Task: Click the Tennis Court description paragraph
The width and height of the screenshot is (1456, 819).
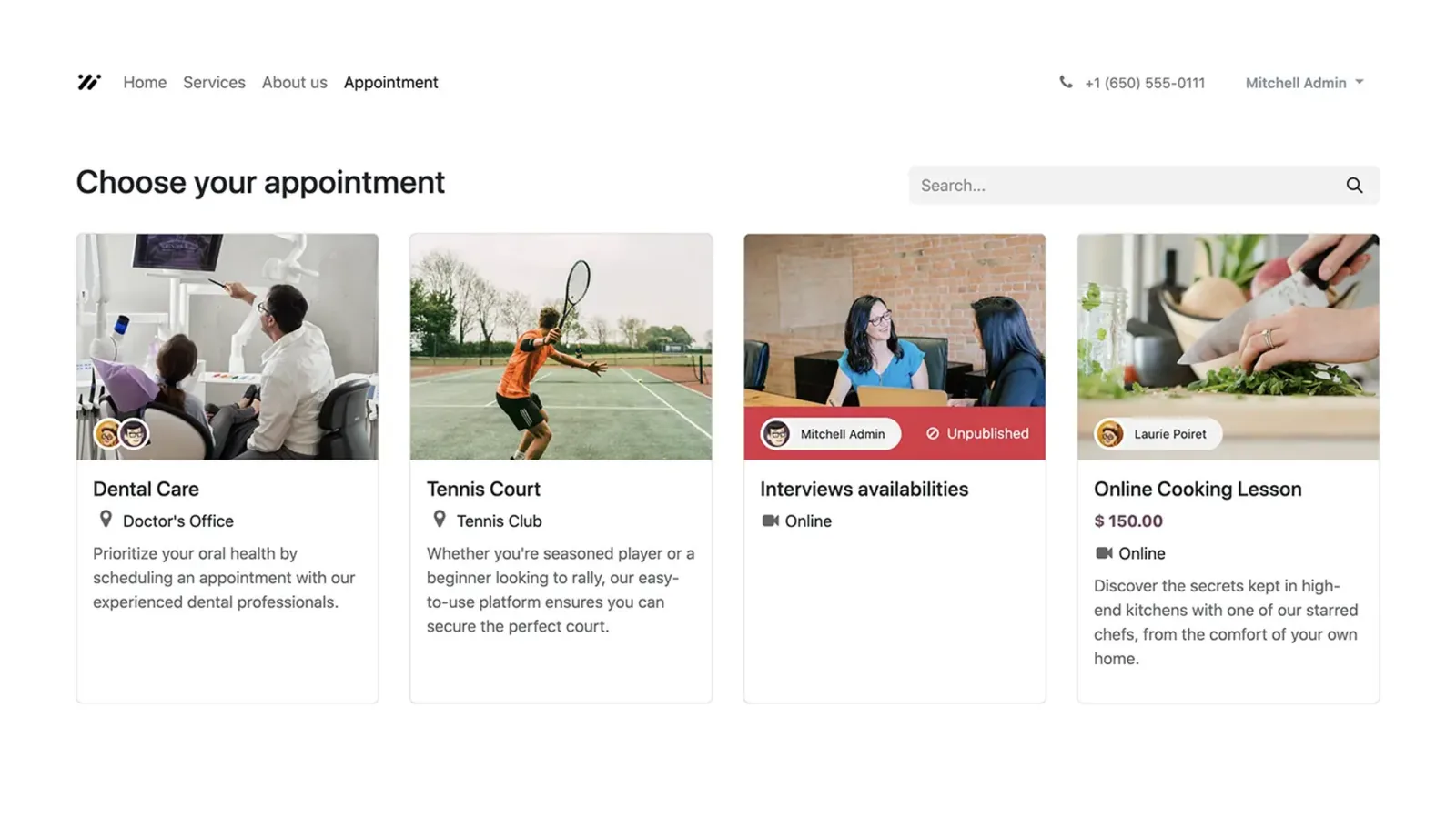Action: [561, 590]
